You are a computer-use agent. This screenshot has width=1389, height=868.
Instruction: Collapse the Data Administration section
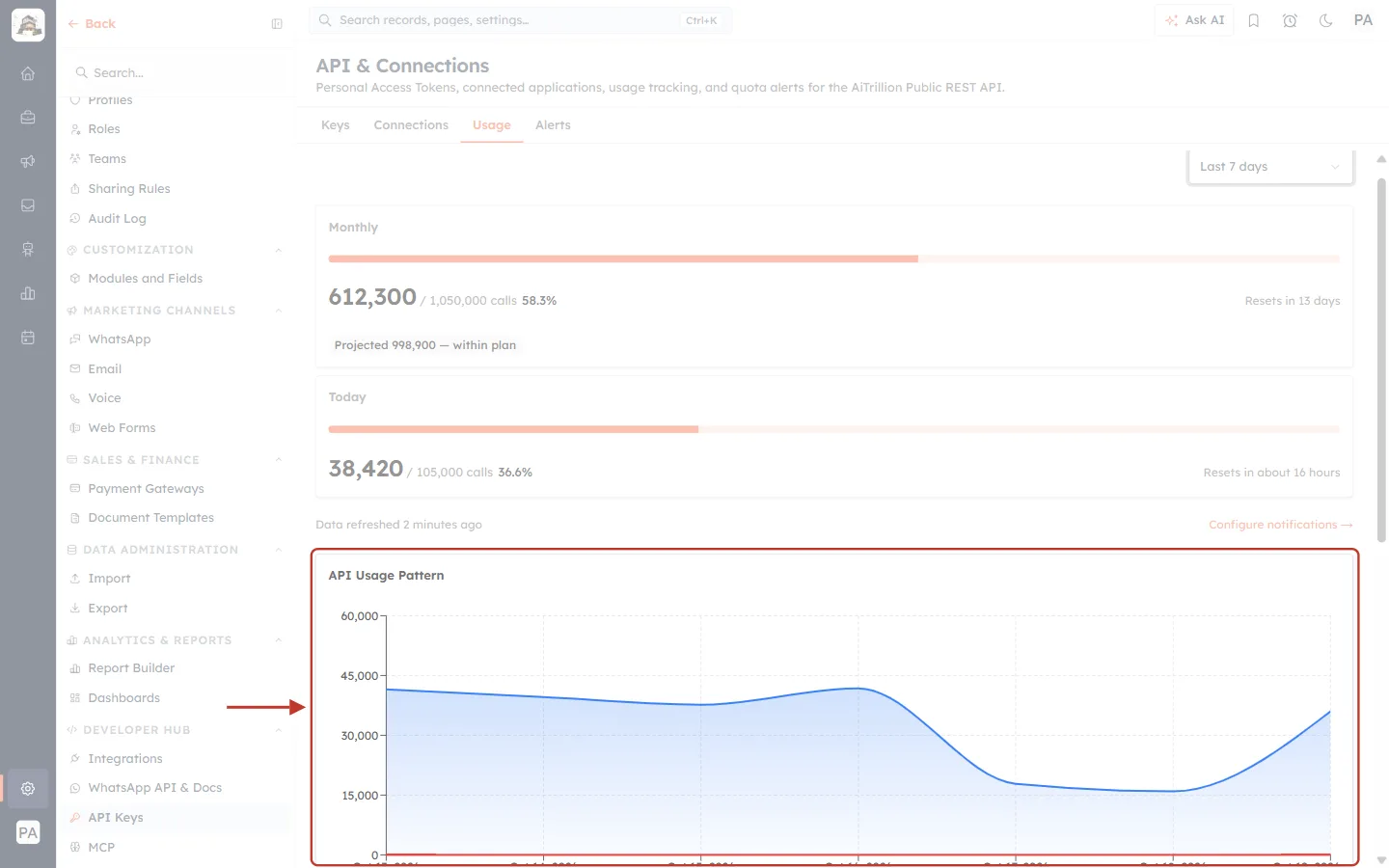point(279,550)
